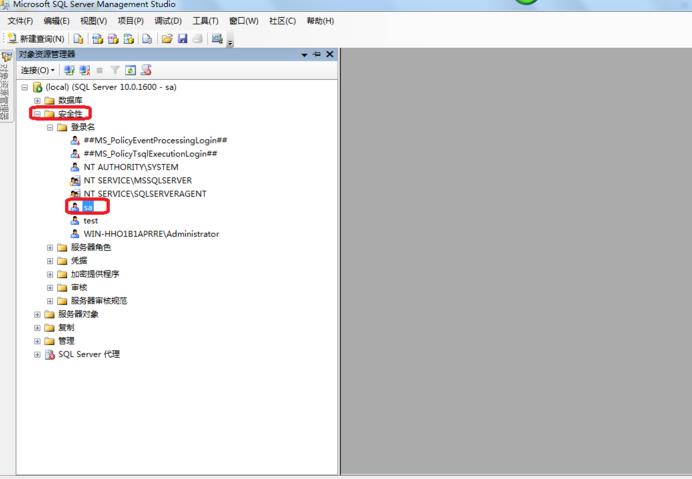Viewport: 692px width, 479px height.
Task: Select the sa login
Action: 87,207
